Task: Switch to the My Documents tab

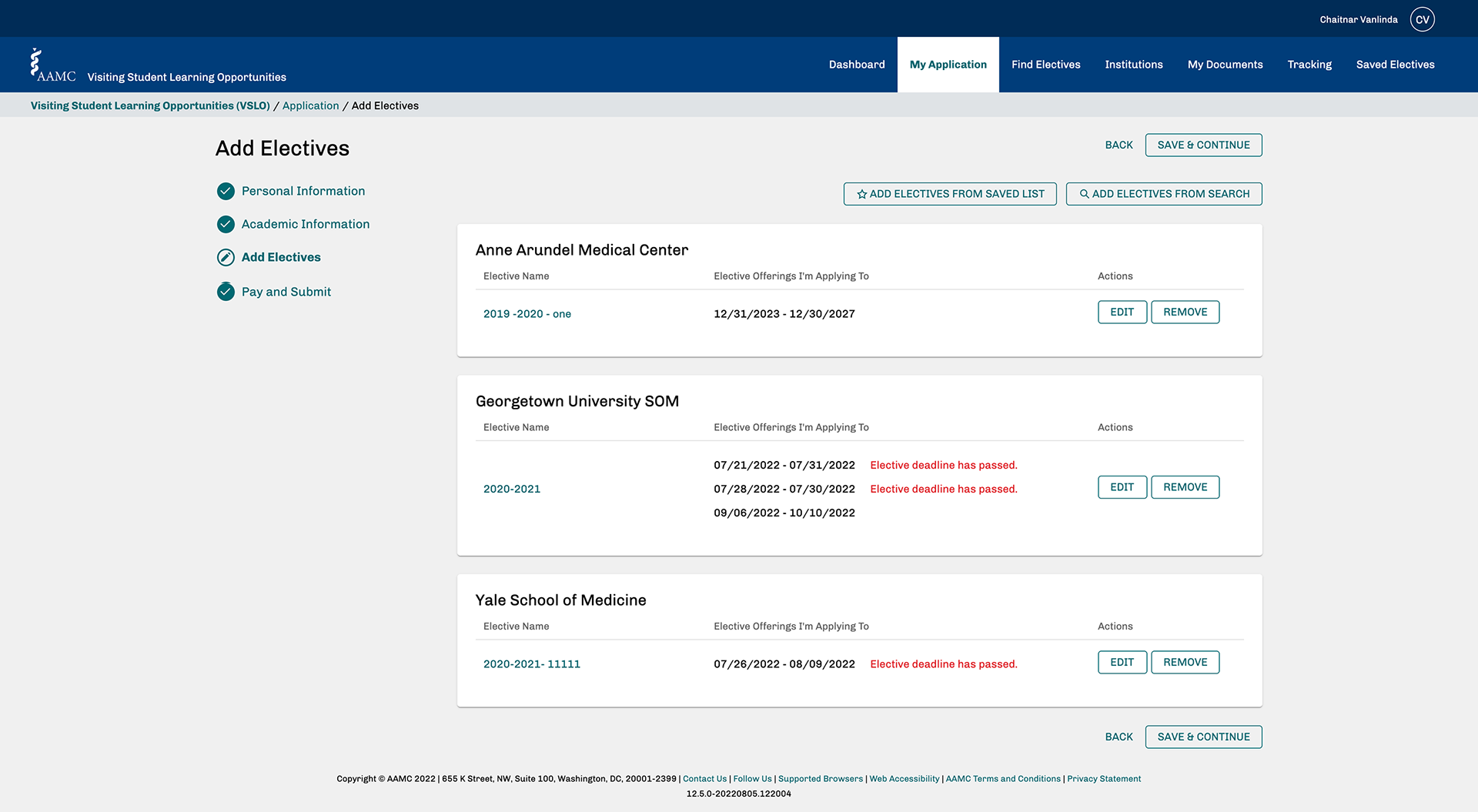Action: coord(1225,65)
